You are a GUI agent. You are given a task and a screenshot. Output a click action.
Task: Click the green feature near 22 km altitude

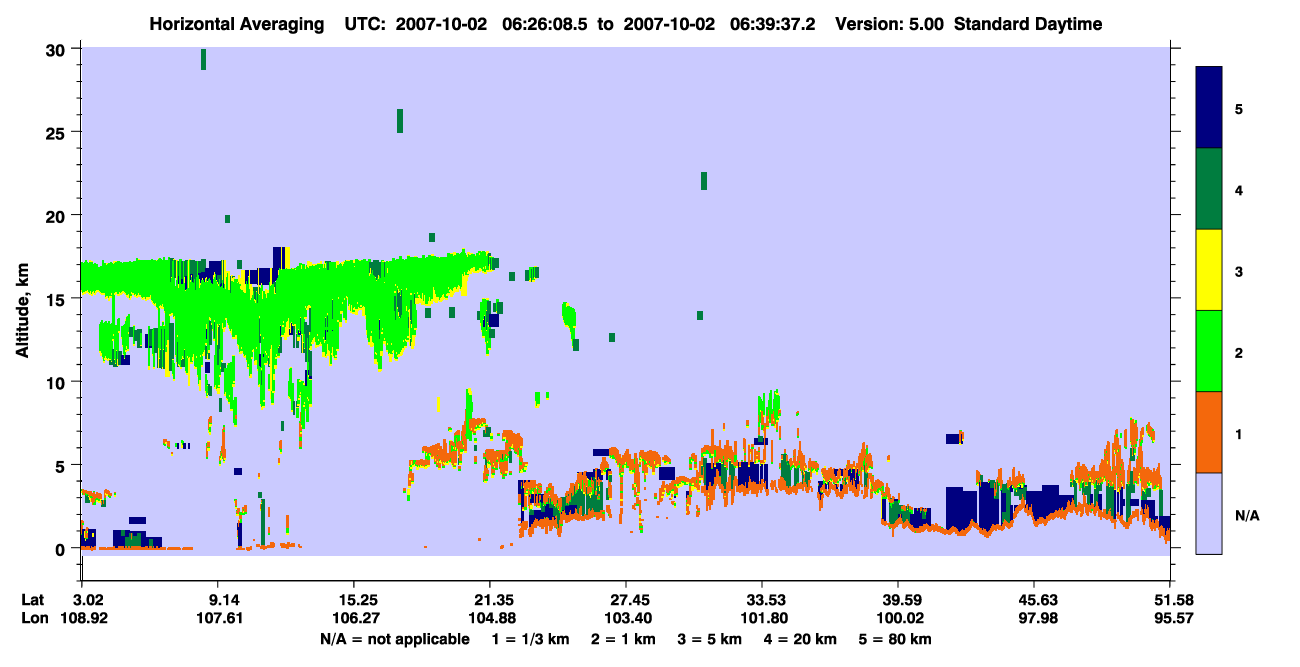[x=704, y=181]
